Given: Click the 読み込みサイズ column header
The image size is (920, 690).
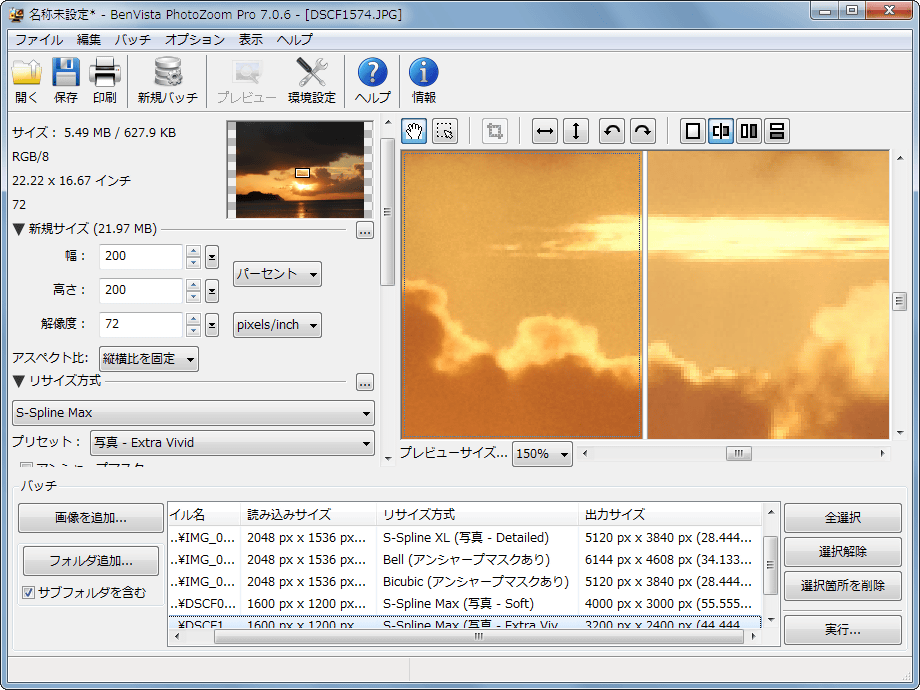Looking at the screenshot, I should (309, 515).
